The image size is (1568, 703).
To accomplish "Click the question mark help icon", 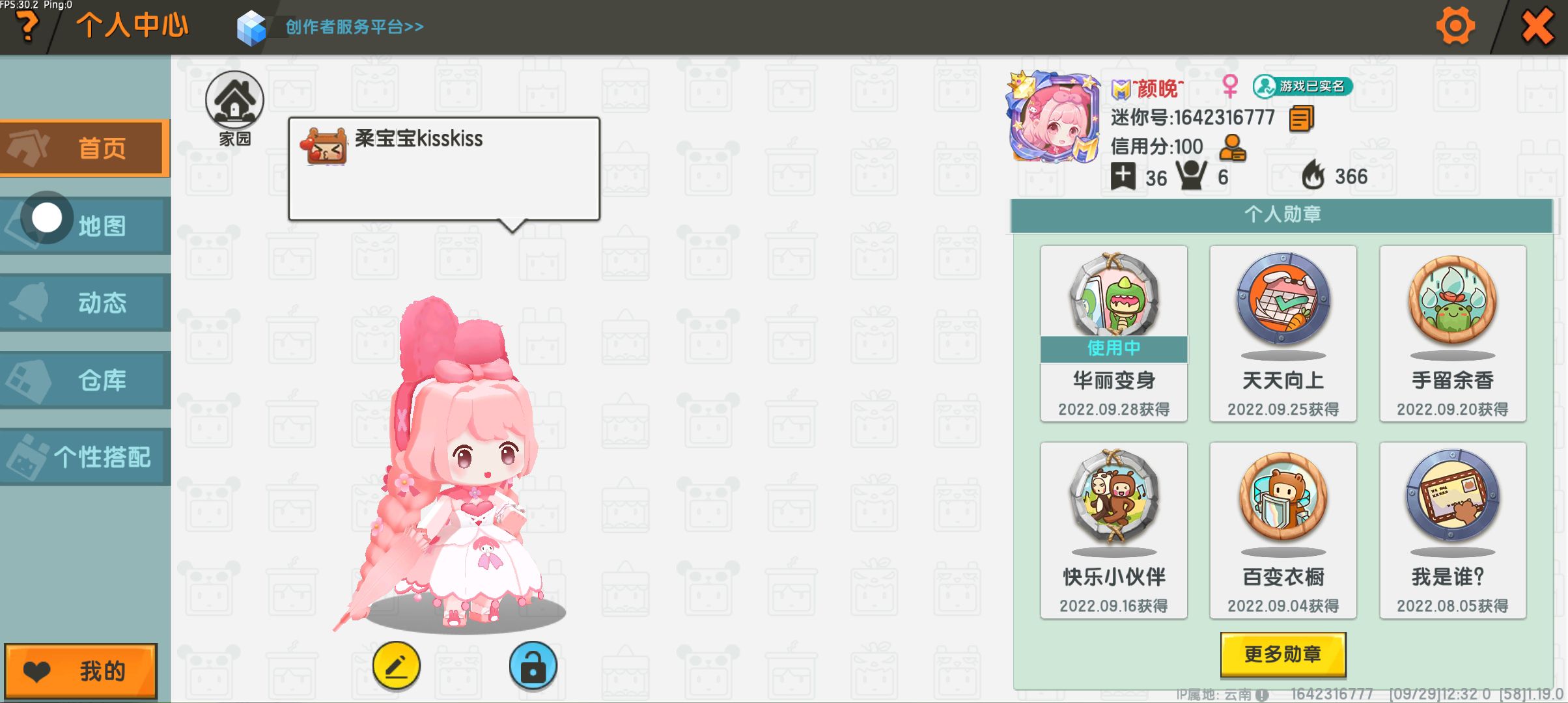I will pos(27,26).
